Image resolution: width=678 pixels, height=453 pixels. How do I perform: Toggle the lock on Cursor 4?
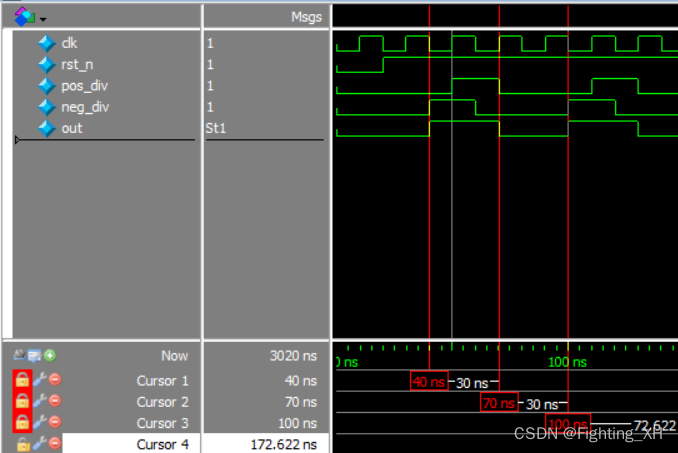(23, 444)
